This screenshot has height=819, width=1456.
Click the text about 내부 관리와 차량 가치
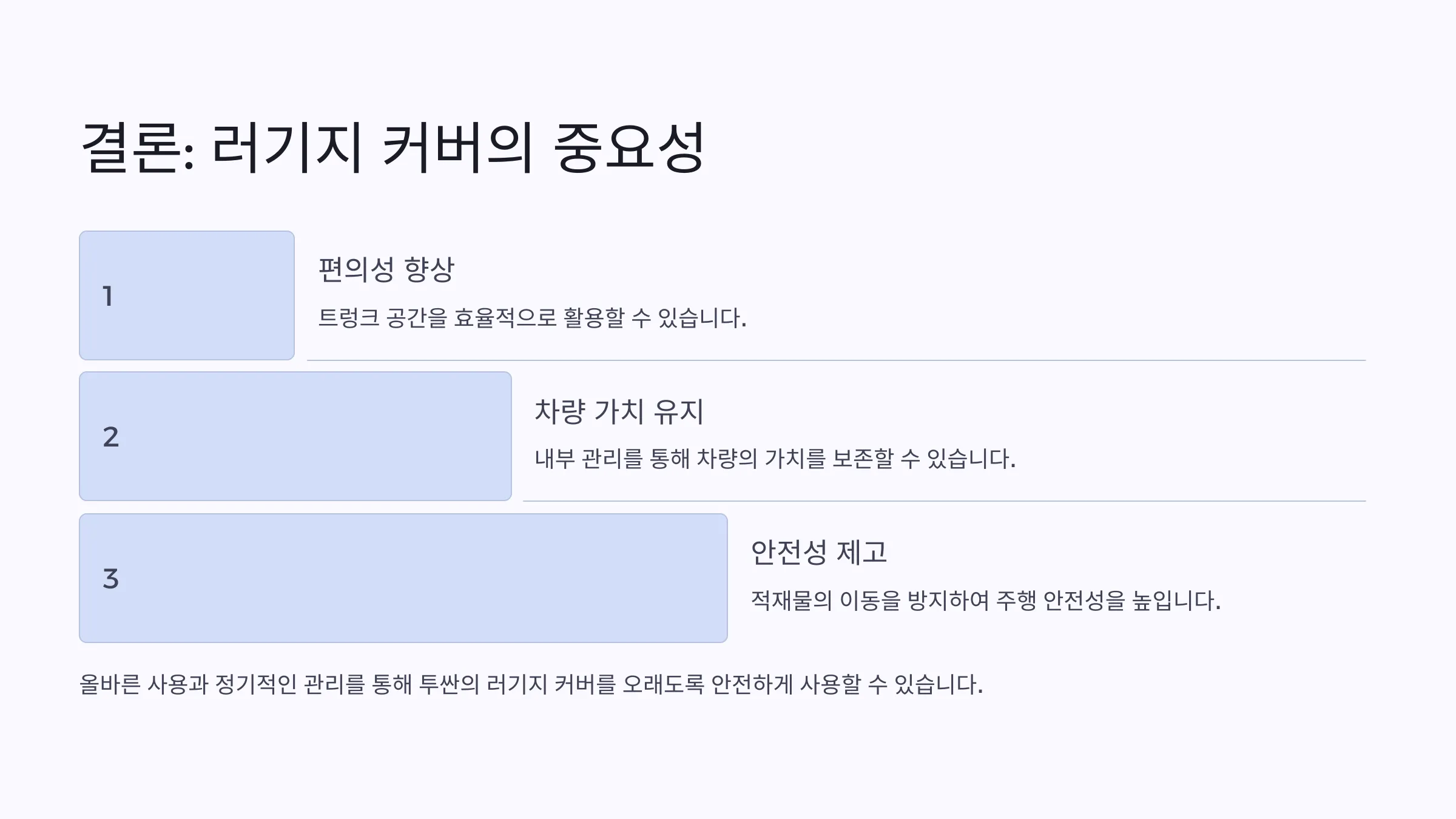coord(775,459)
